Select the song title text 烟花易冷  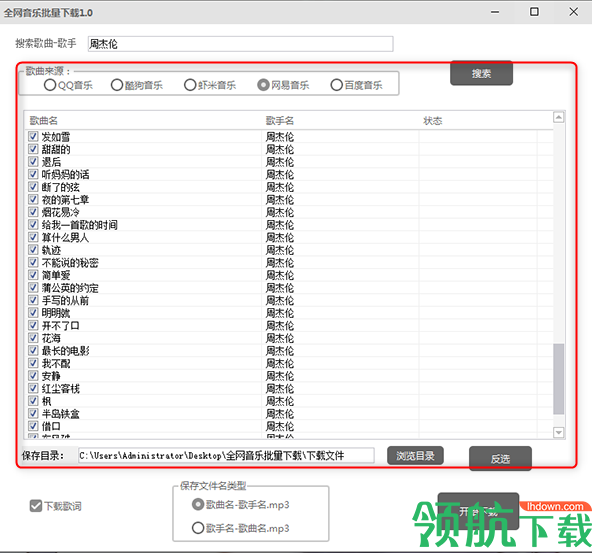coord(60,212)
